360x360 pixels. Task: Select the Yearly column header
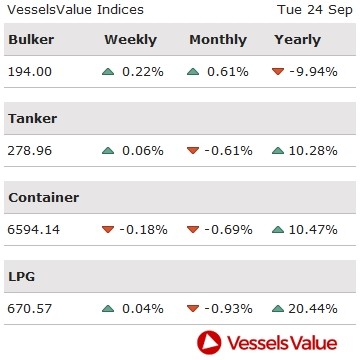point(298,40)
